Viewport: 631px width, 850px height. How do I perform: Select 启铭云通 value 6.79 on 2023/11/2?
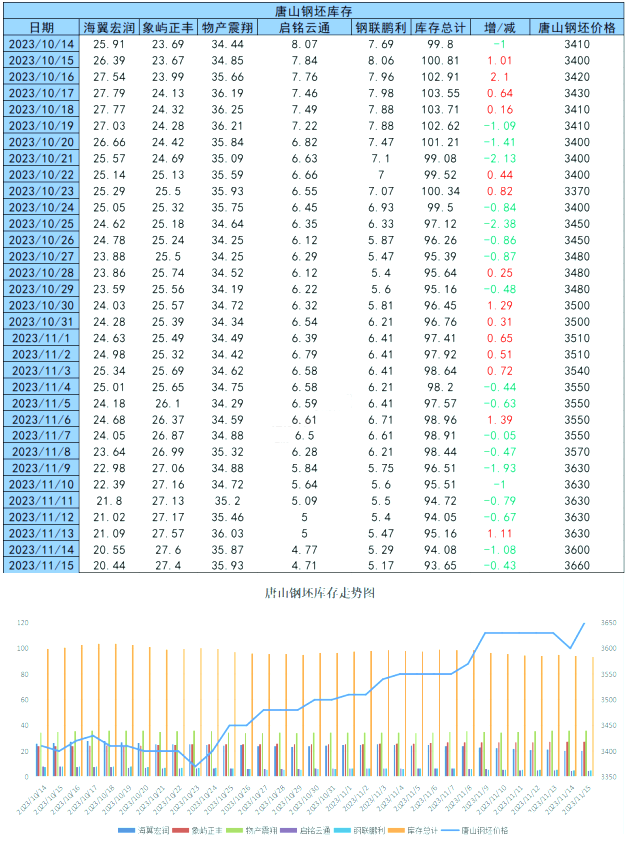[304, 355]
